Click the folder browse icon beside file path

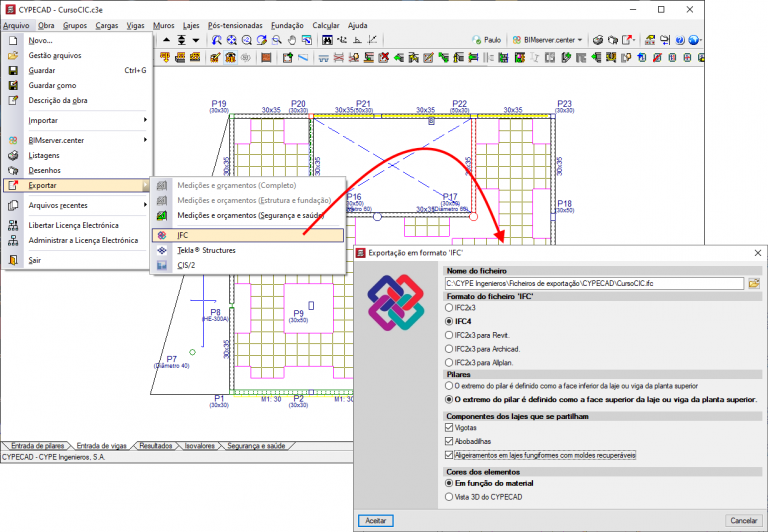(x=754, y=283)
